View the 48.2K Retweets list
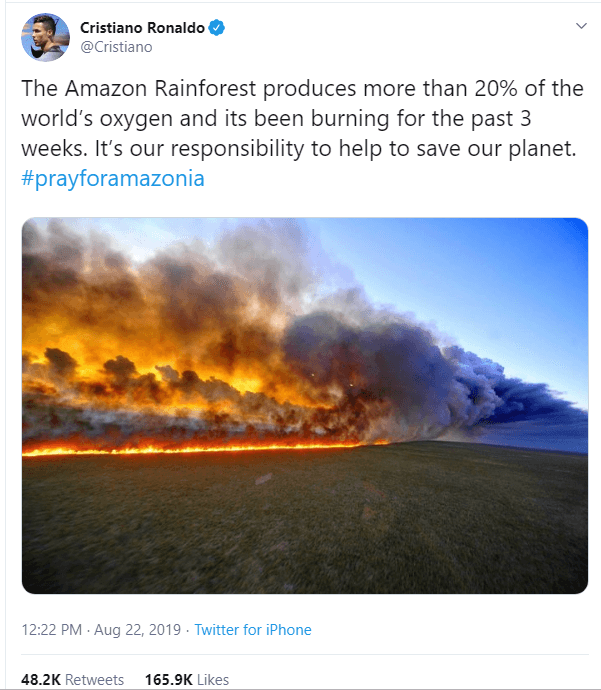Screen dimensions: 601x690 click(x=72, y=679)
